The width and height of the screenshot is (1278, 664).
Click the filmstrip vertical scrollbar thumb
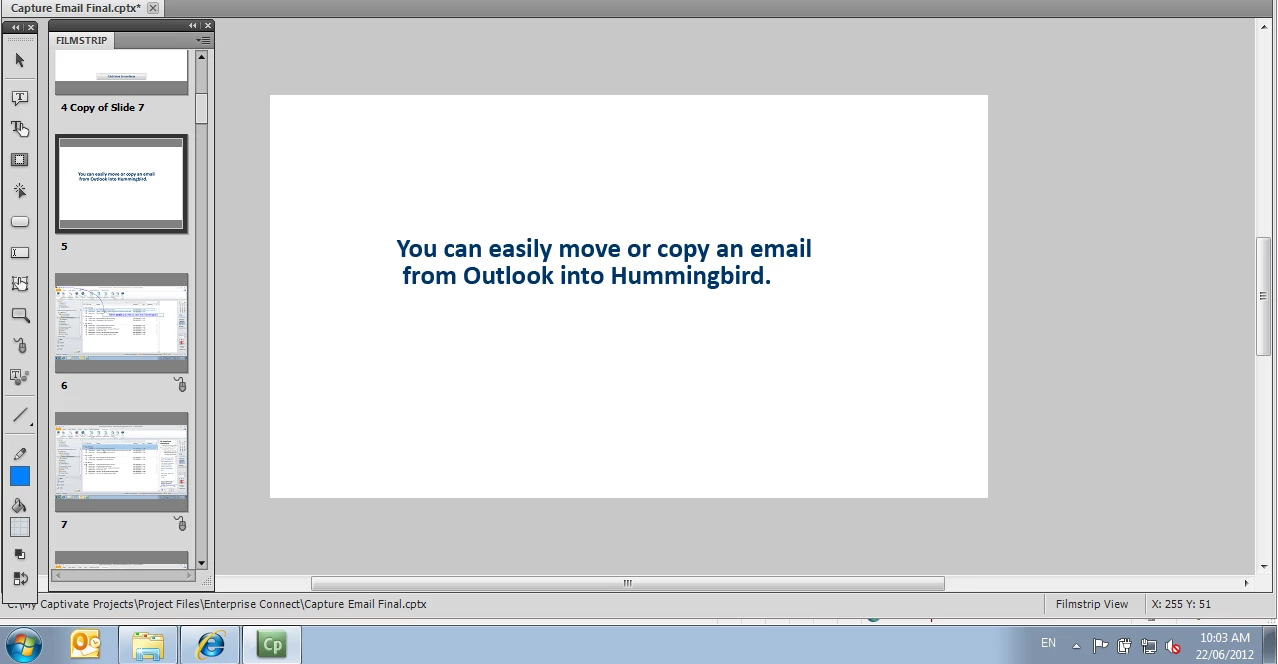(x=201, y=108)
